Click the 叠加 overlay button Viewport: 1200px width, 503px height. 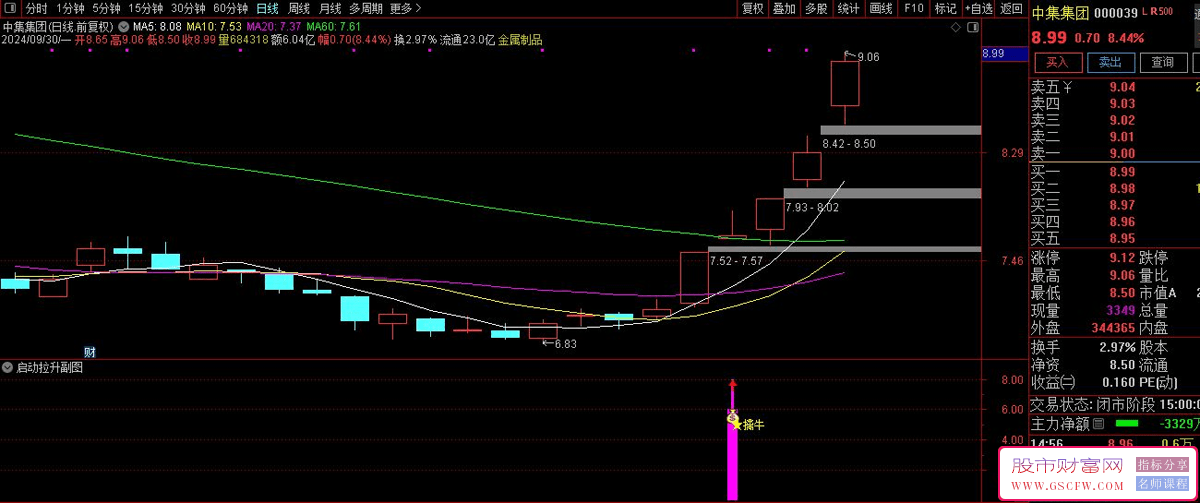[785, 8]
